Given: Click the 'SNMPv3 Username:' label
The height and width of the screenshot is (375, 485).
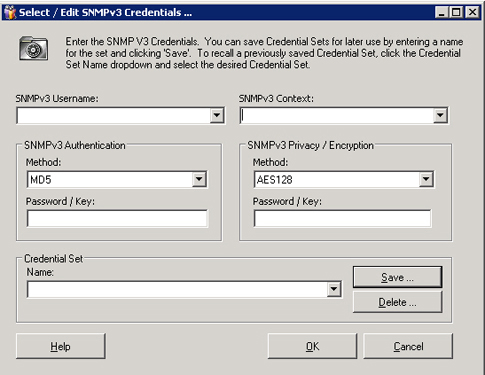Looking at the screenshot, I should 57,99.
